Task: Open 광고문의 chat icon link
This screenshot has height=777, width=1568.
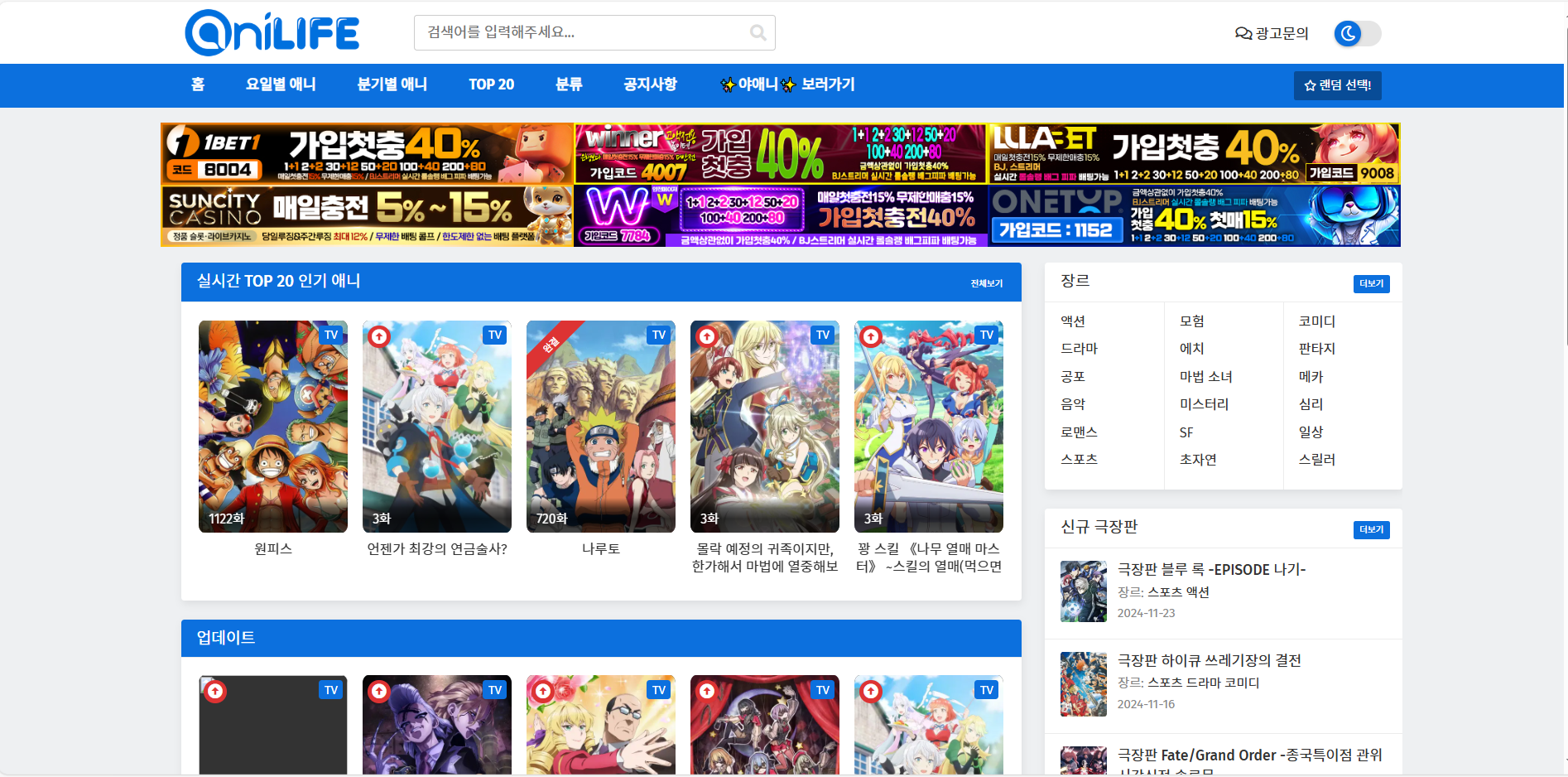Action: pyautogui.click(x=1272, y=33)
